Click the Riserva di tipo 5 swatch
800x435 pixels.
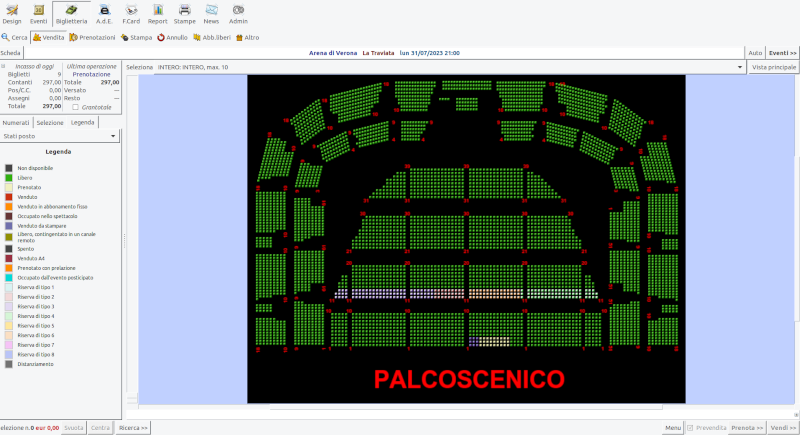(9, 326)
